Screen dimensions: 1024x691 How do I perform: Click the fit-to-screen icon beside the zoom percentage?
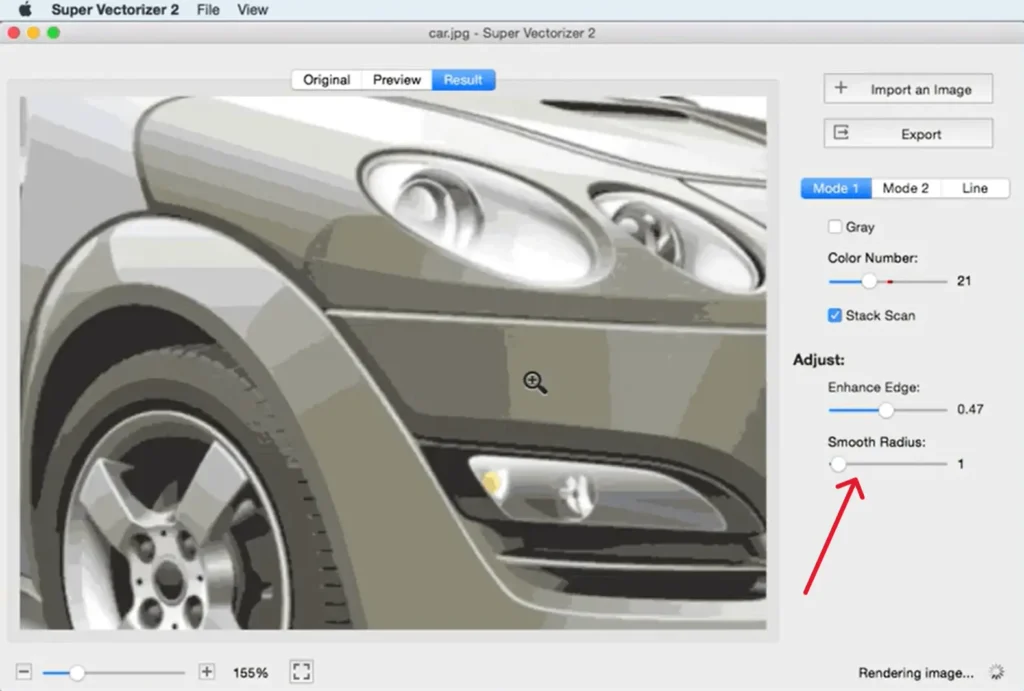click(x=300, y=672)
